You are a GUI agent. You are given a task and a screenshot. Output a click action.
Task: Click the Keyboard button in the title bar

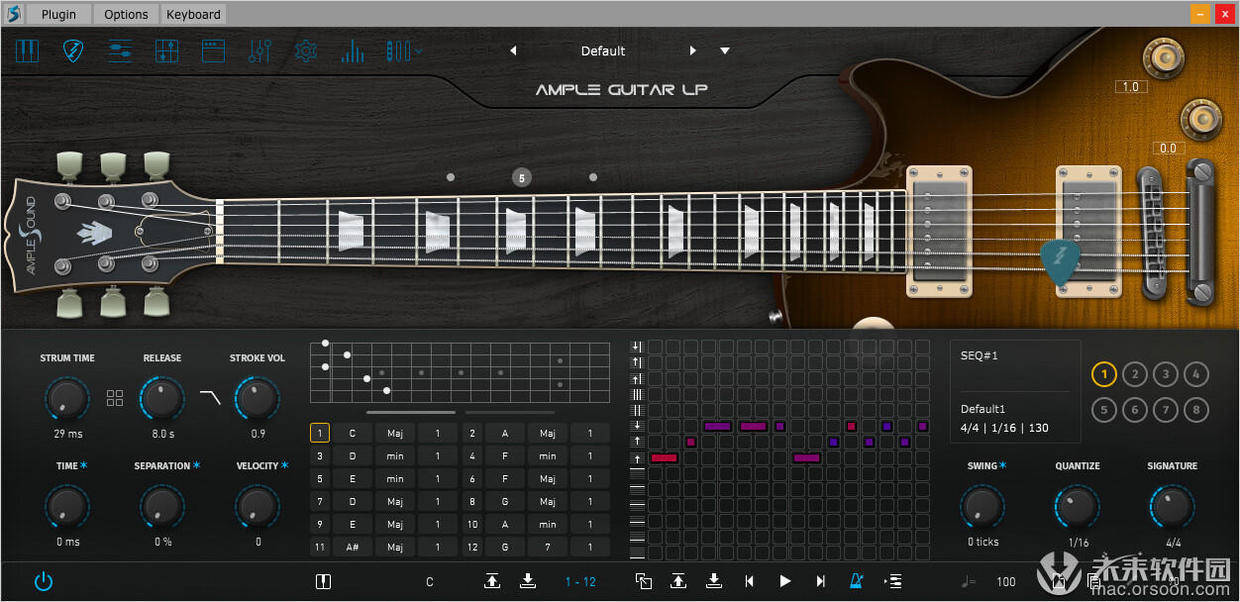pyautogui.click(x=193, y=14)
